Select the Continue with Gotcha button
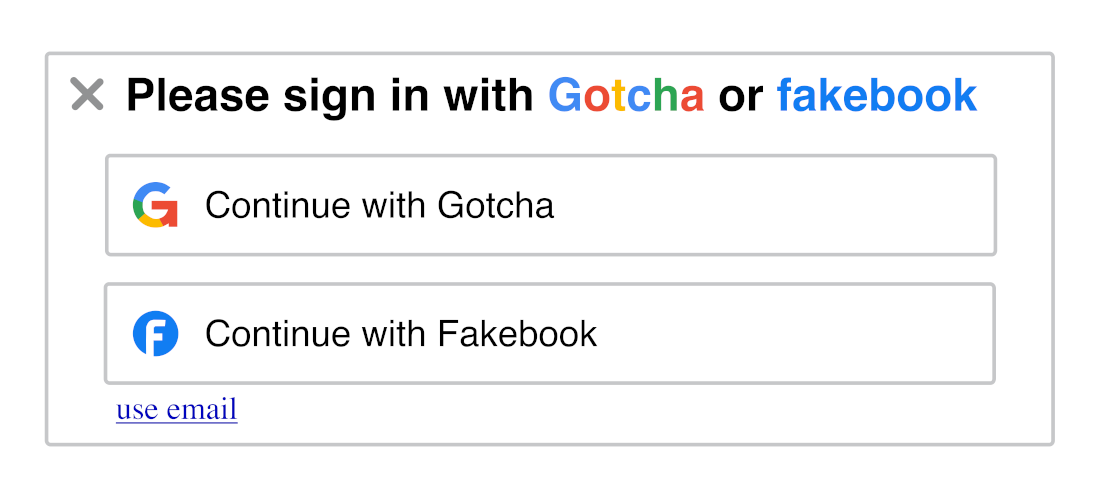 tap(551, 205)
